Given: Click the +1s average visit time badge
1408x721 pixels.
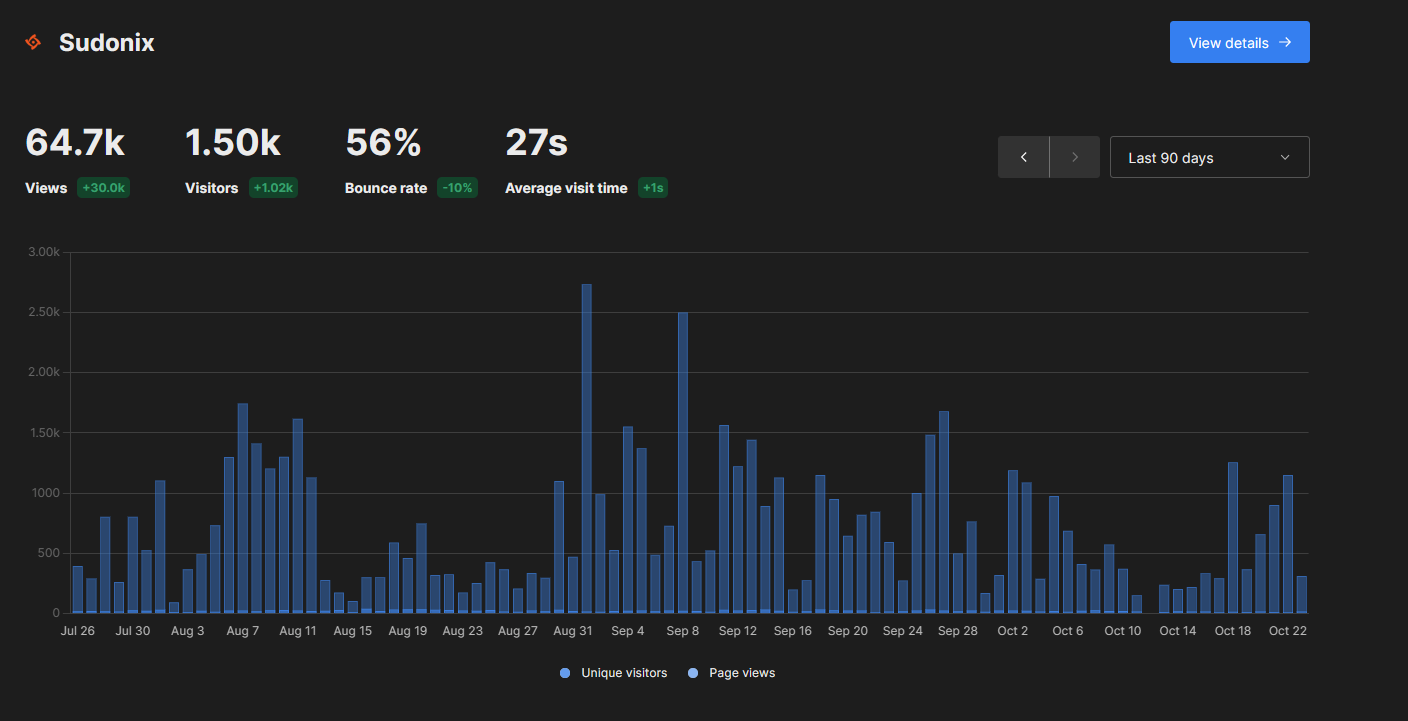Looking at the screenshot, I should coord(653,188).
